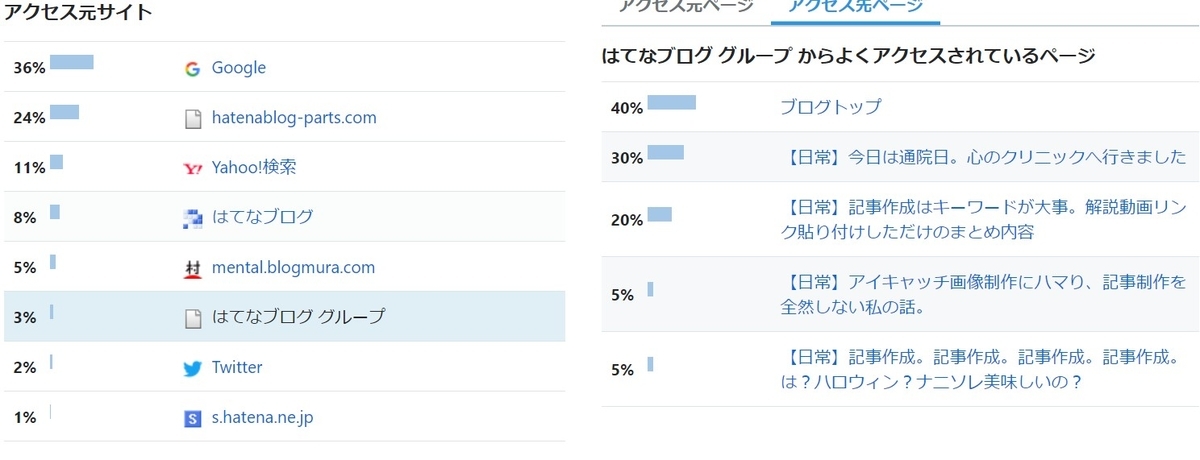
Task: Open the Google referrer link
Action: [239, 68]
